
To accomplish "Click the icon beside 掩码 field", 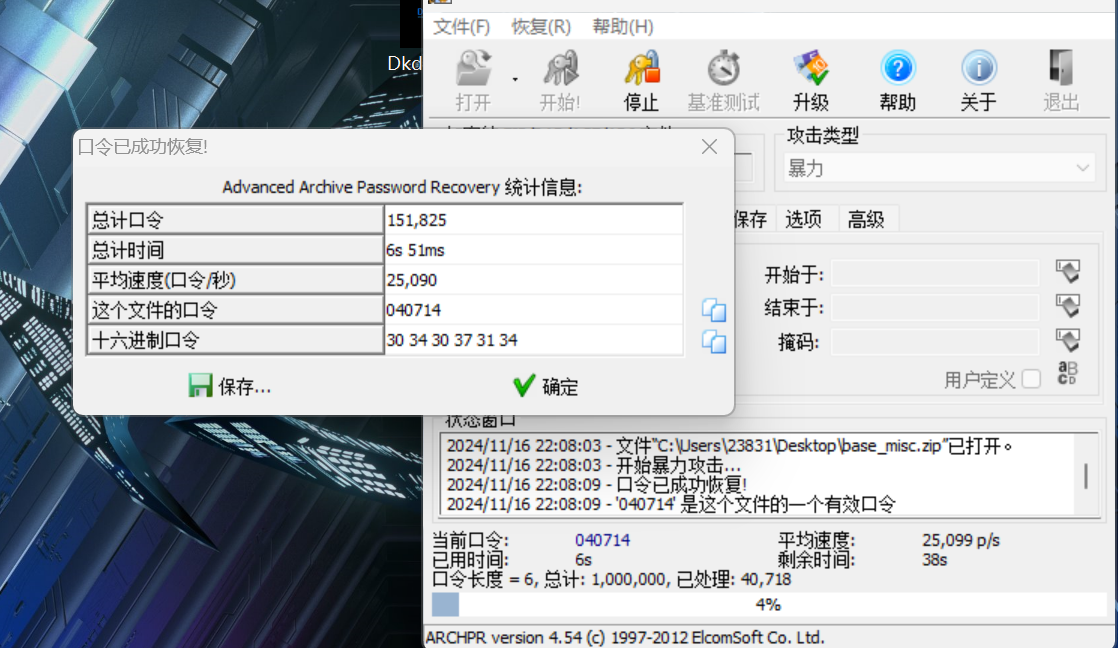I will [x=1067, y=339].
